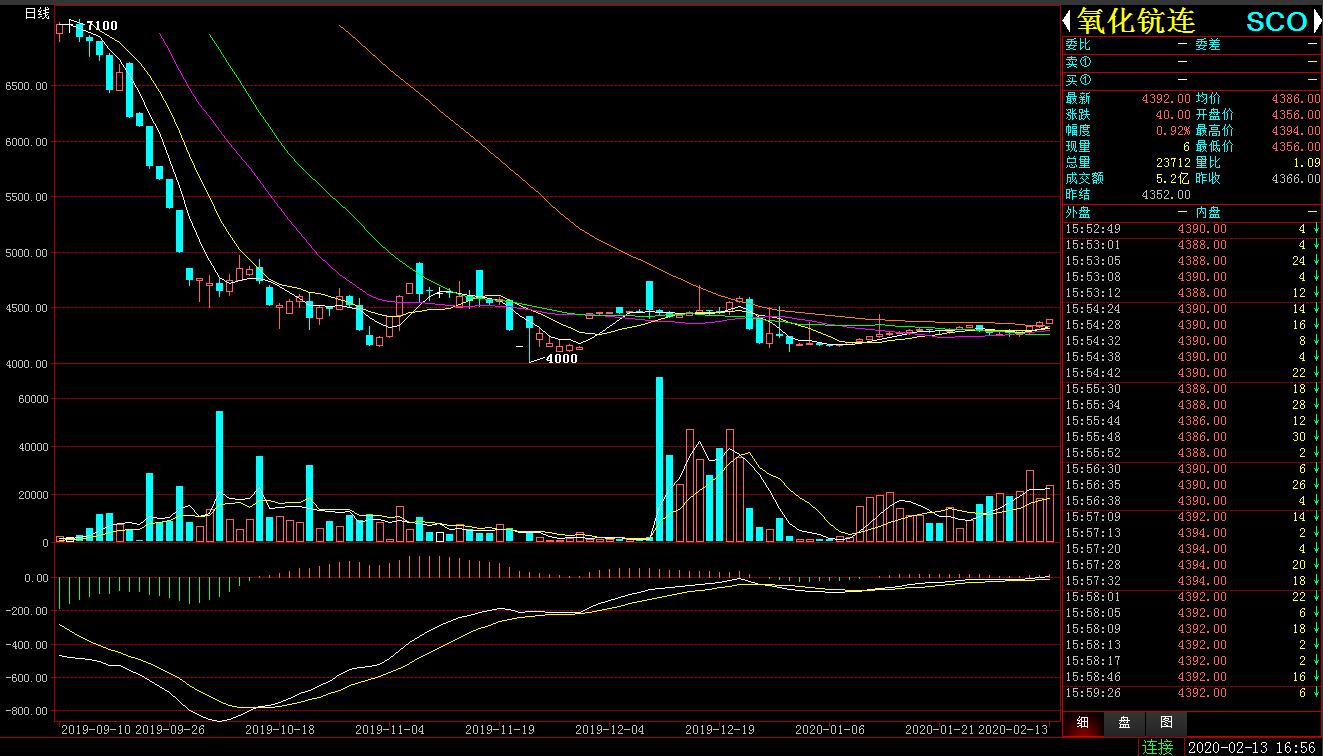Click the 总量 value 23712
1323x756 pixels.
(1172, 163)
